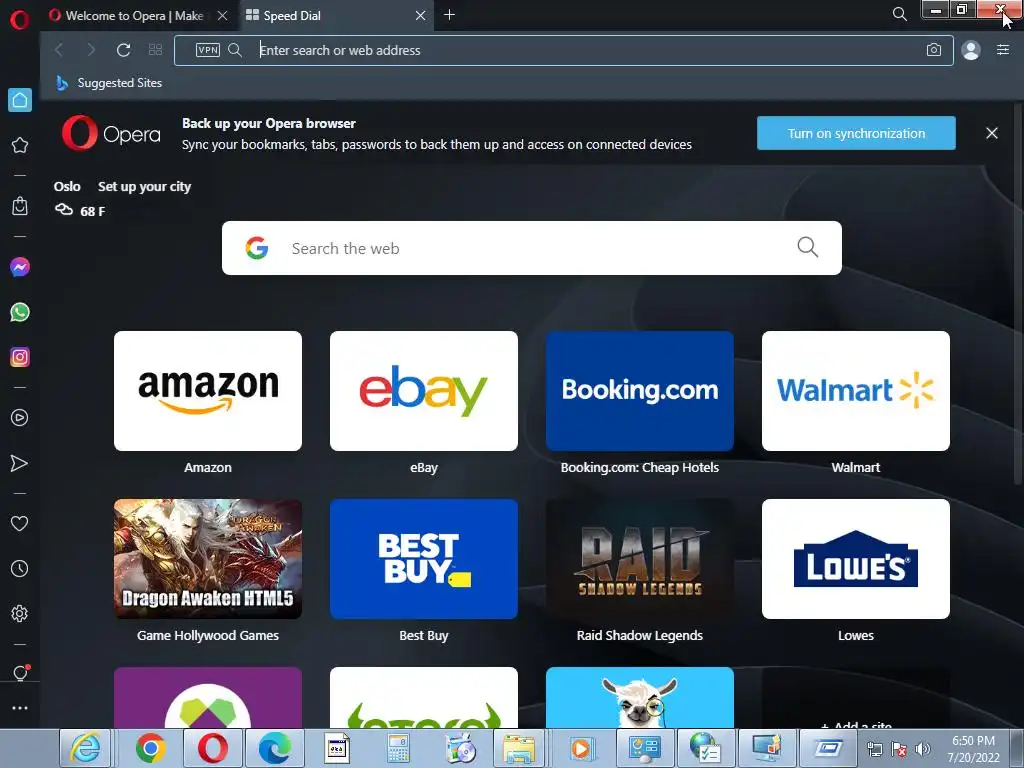Open the Walmart speed dial tile
1024x768 pixels.
point(856,391)
